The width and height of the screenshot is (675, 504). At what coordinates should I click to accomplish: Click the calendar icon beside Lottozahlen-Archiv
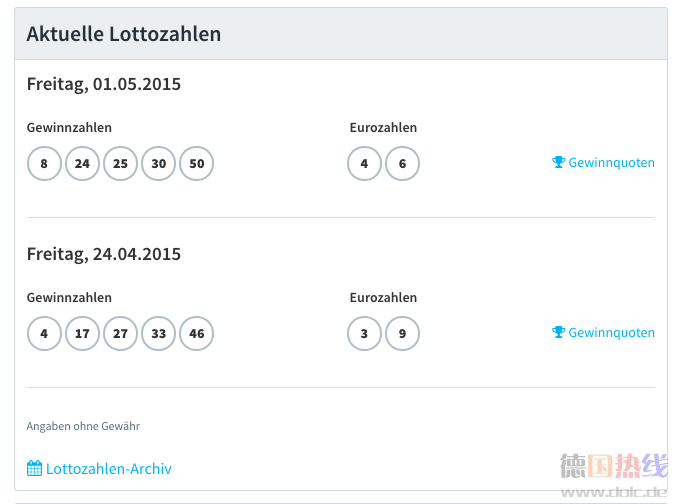(34, 468)
